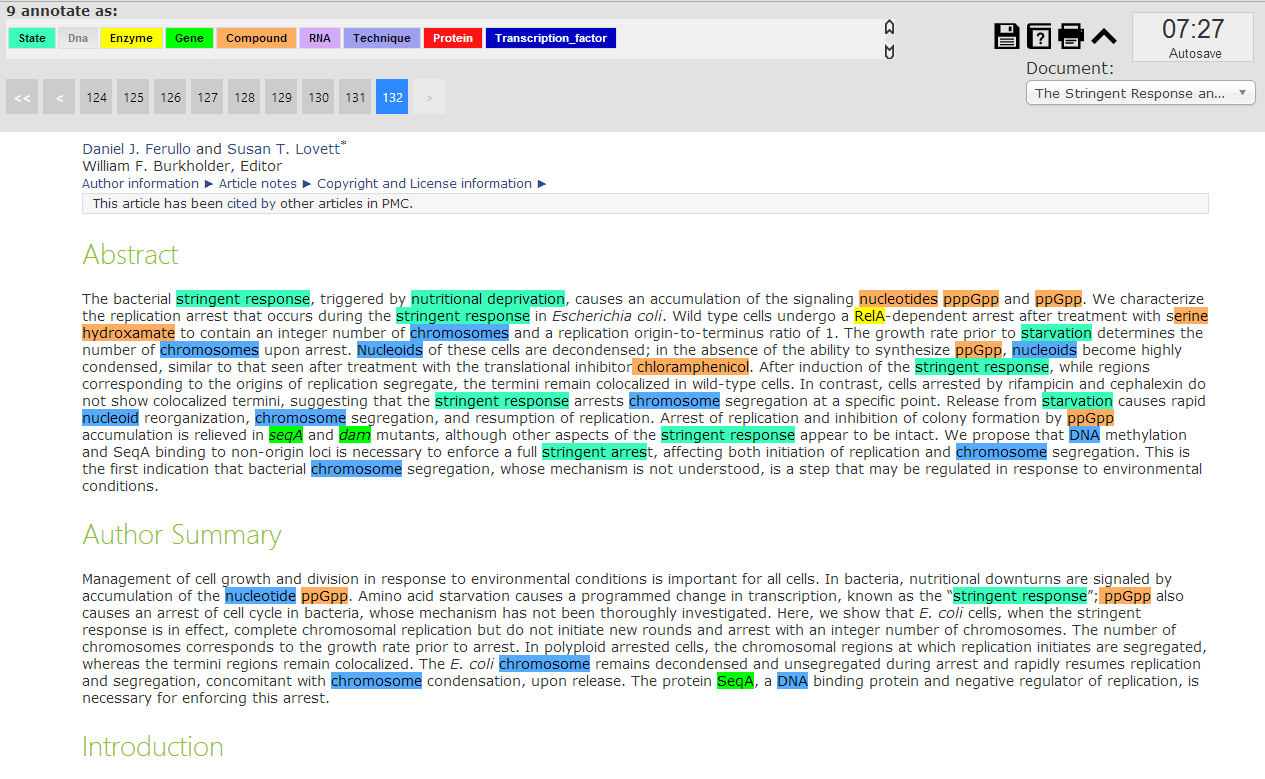Click the printer icon
The image size is (1265, 779).
(1071, 36)
